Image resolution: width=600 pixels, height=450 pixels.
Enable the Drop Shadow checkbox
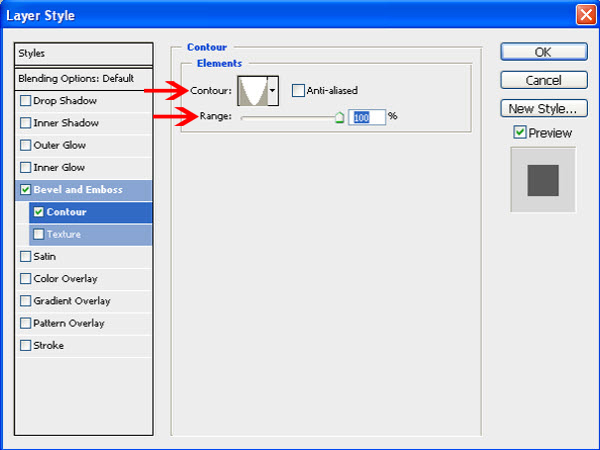click(25, 101)
